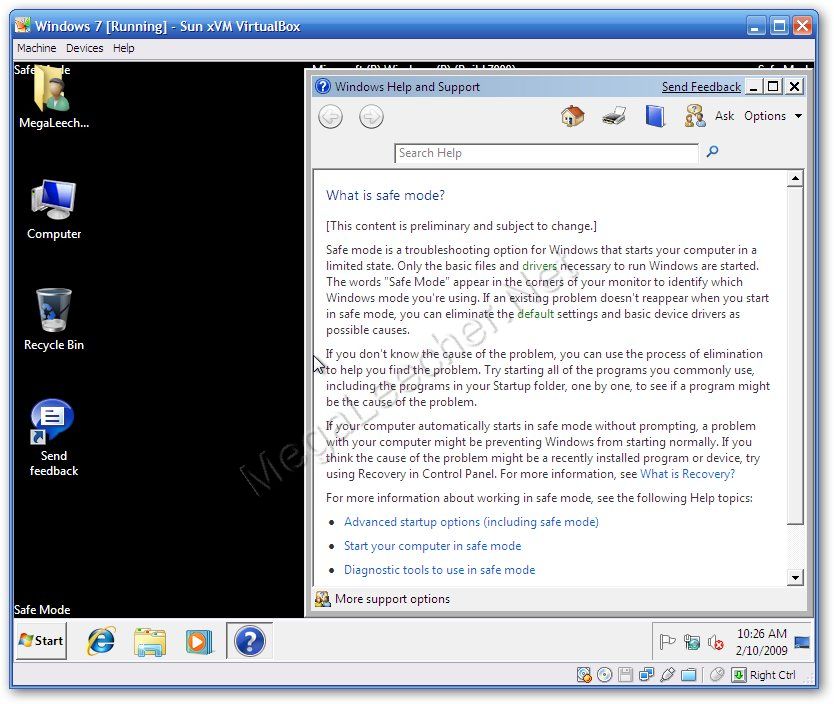This screenshot has height=704, width=834.
Task: Open the What is Recovery? link
Action: (687, 474)
